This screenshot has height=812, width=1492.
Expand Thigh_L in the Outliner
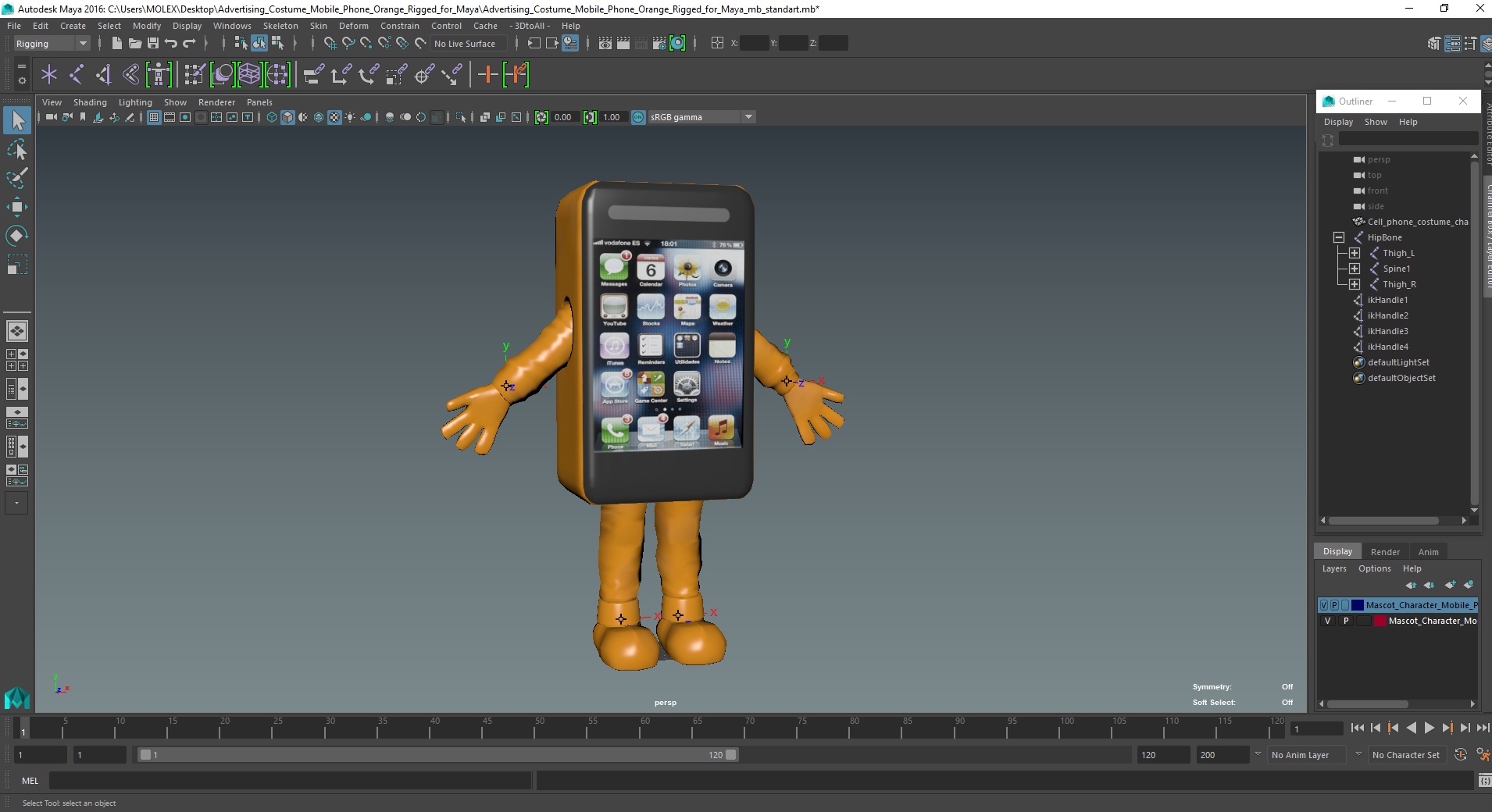click(1355, 253)
